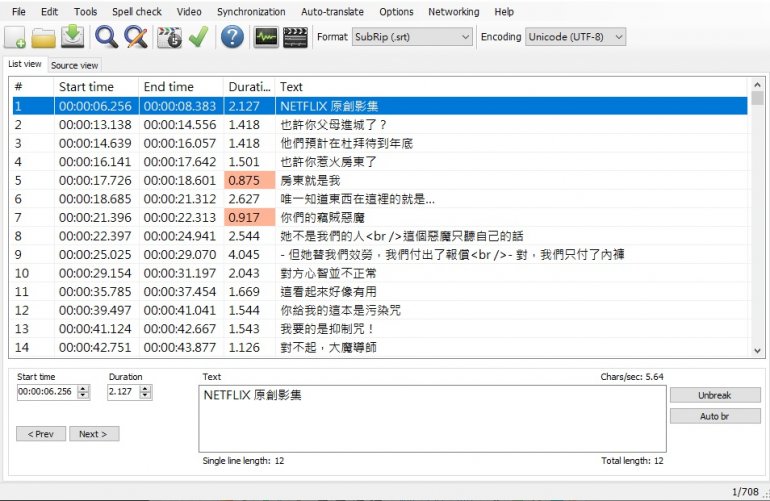
Task: Click the highlighted 0.917 duration cell
Action: tap(249, 218)
